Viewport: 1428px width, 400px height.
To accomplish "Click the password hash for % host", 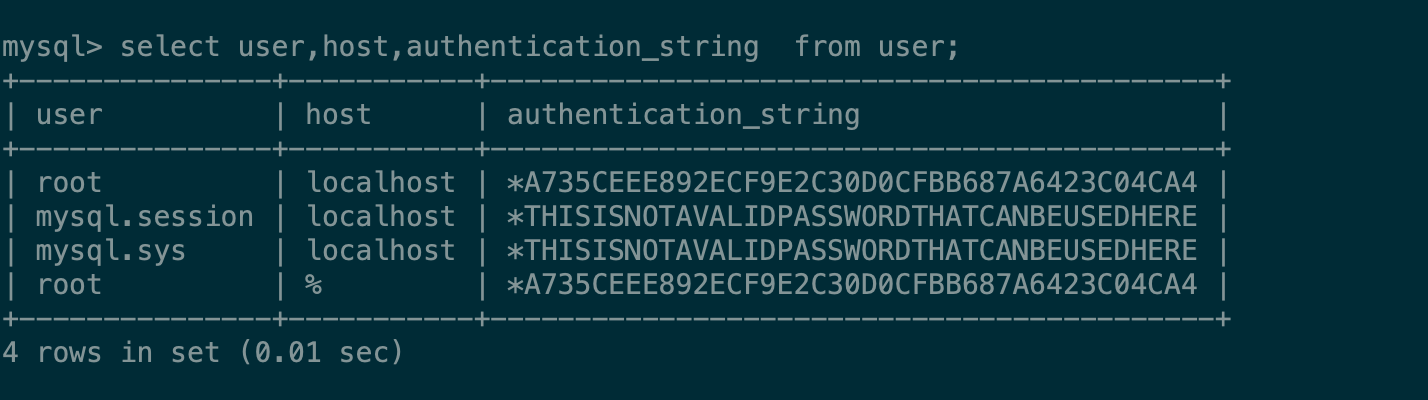I will pyautogui.click(x=852, y=285).
